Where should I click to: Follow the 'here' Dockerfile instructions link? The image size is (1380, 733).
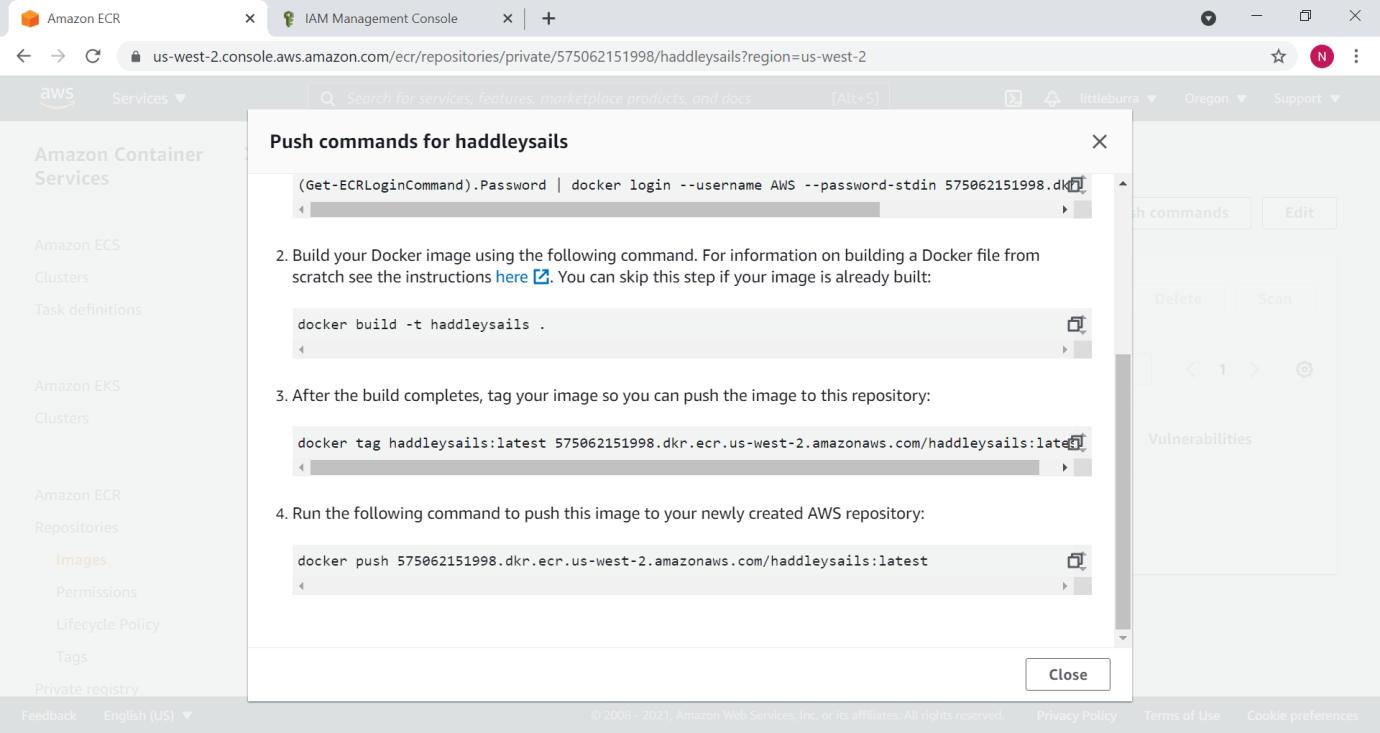[511, 277]
